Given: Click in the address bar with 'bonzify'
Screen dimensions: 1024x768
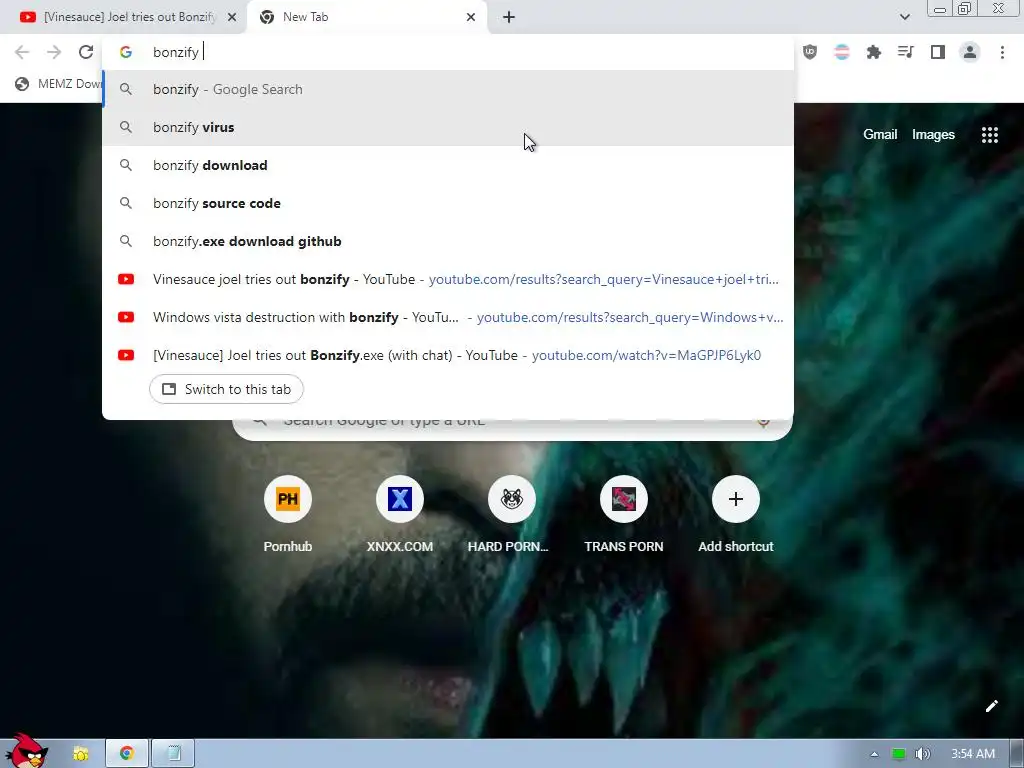Looking at the screenshot, I should [x=448, y=52].
